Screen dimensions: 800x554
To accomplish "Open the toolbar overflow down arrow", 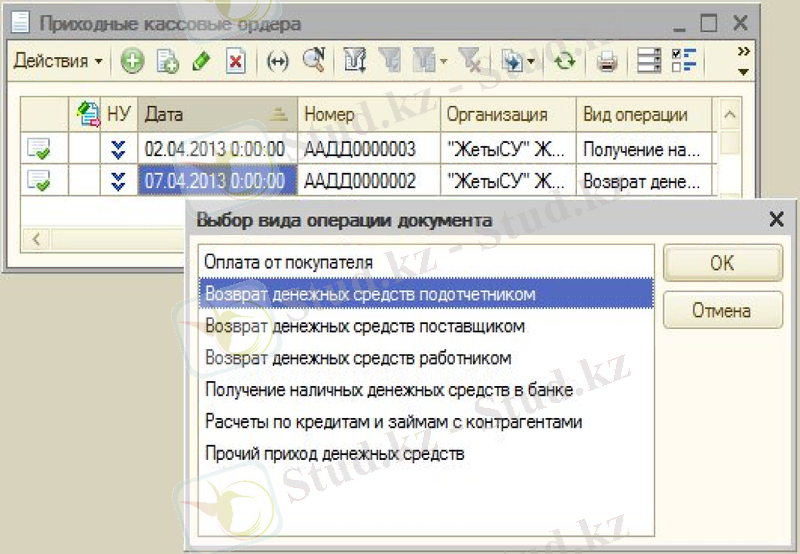I will point(743,72).
